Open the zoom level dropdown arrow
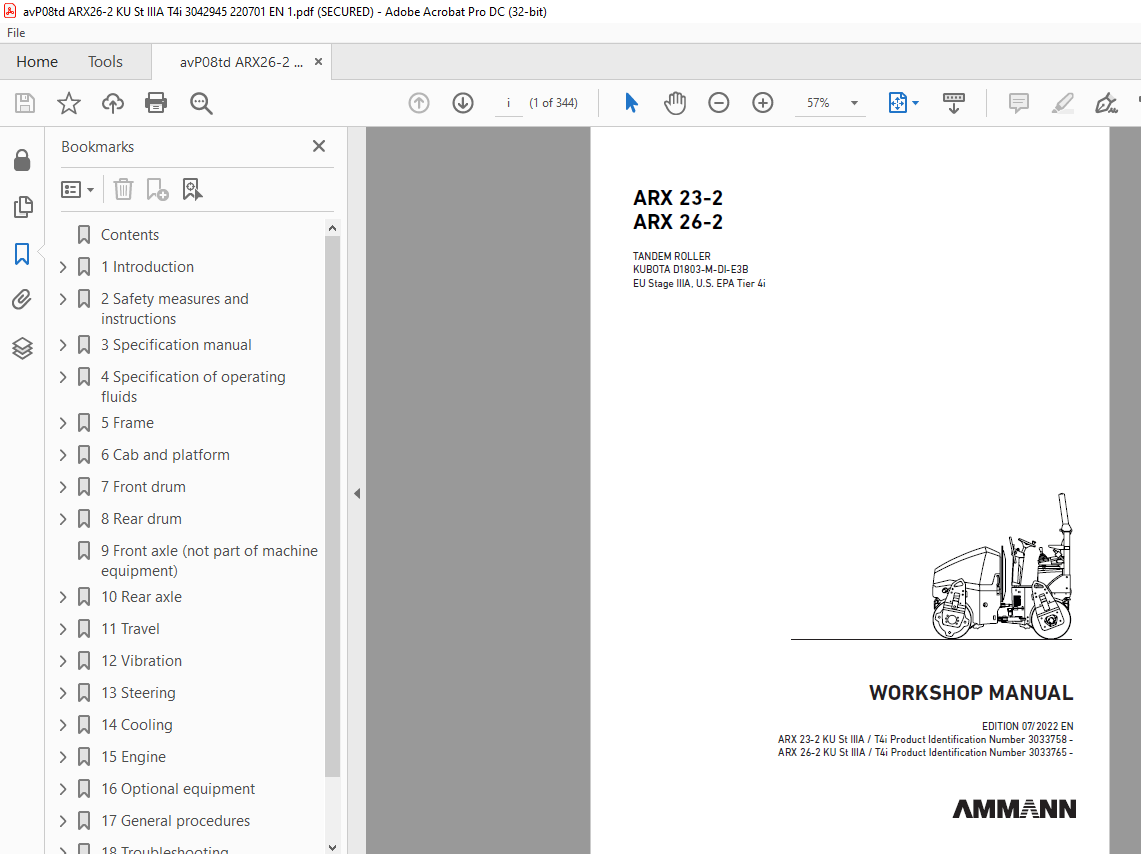 (854, 103)
